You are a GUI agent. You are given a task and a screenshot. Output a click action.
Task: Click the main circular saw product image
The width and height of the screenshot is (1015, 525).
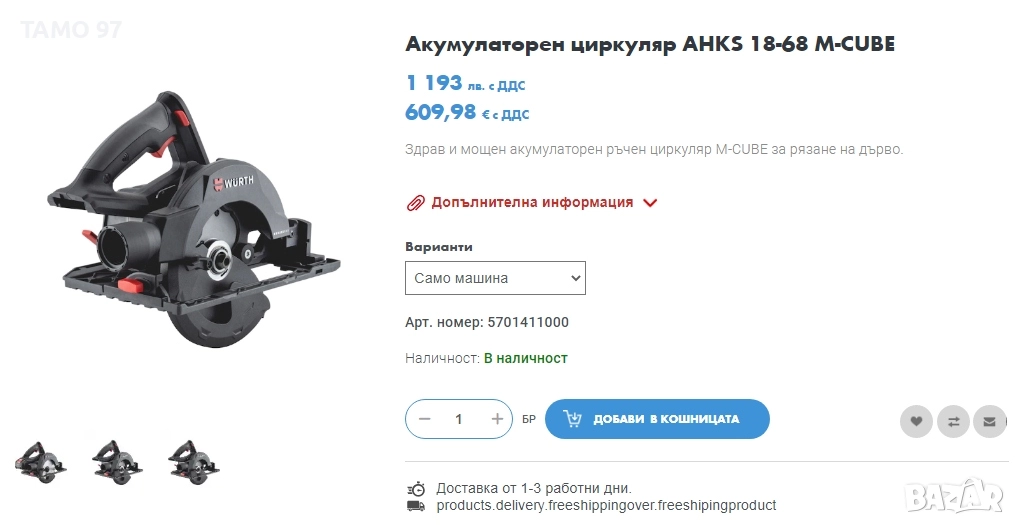click(x=193, y=219)
